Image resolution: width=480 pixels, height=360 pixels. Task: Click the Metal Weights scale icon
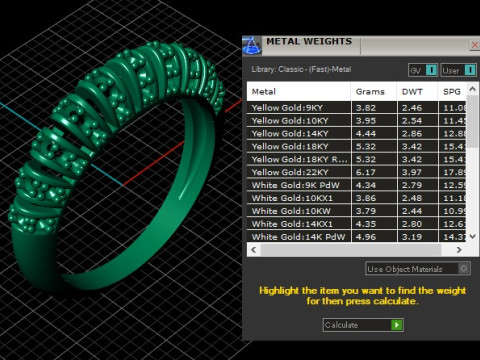pyautogui.click(x=252, y=45)
